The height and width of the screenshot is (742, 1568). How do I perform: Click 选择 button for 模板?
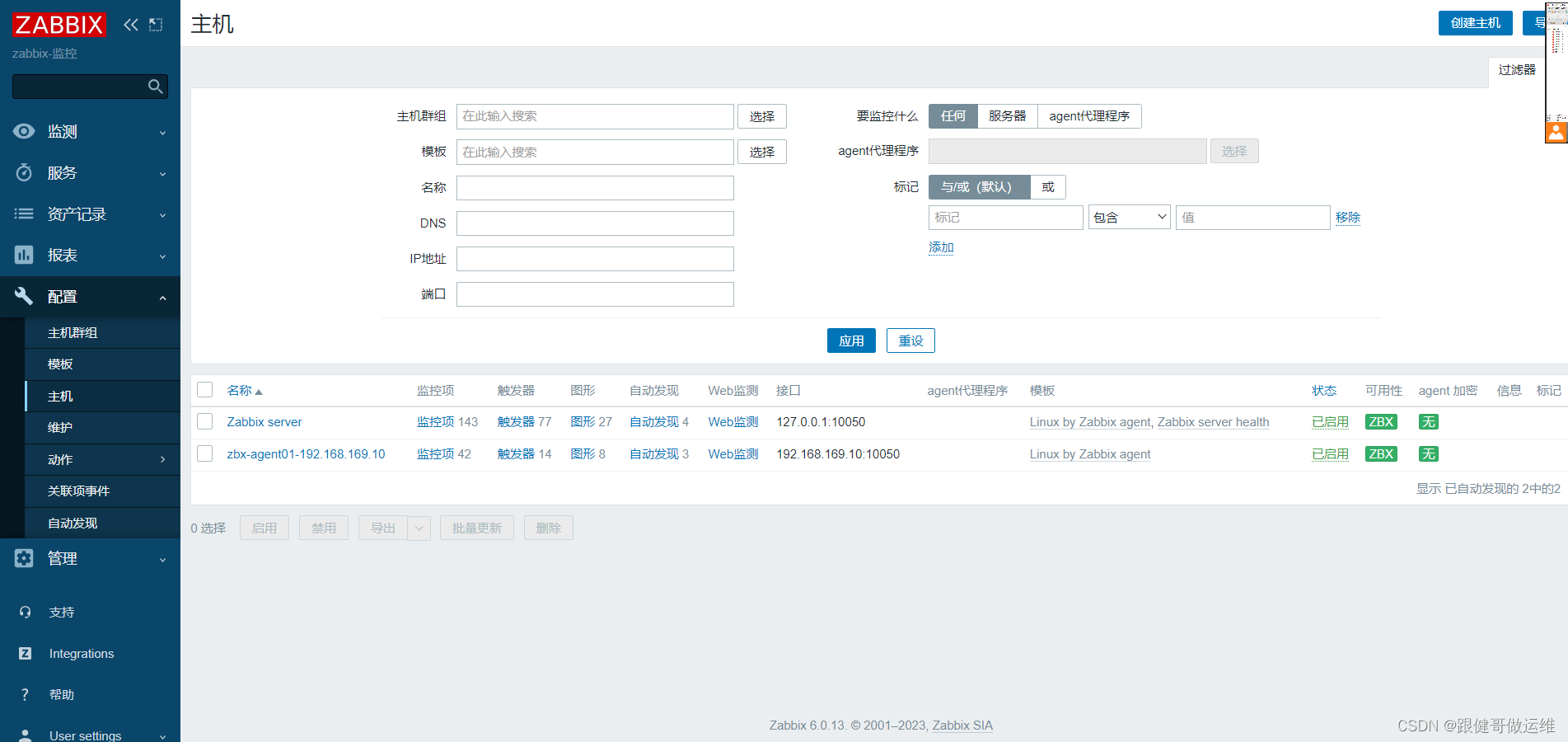tap(762, 152)
